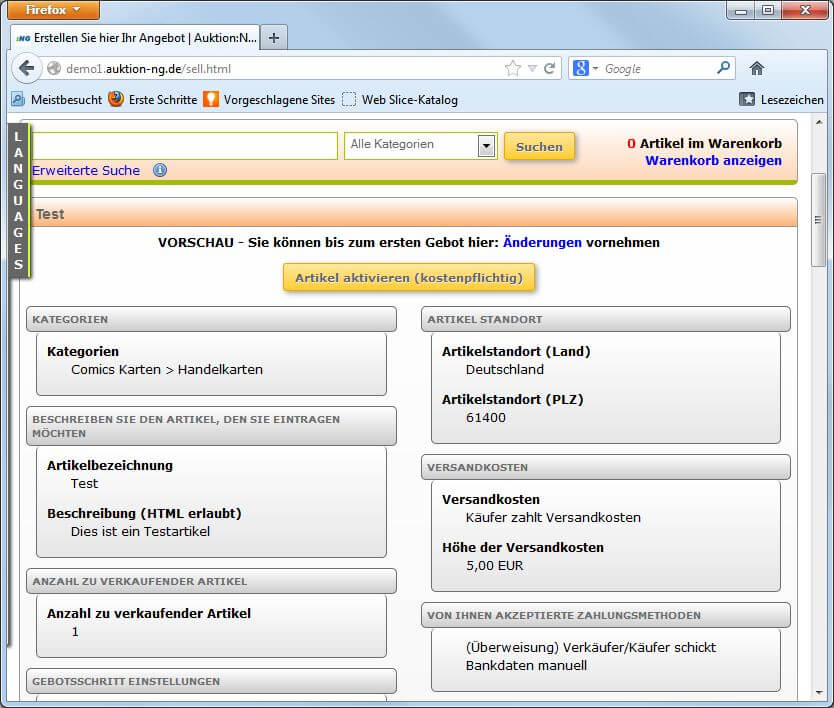Viewport: 834px width, 708px height.
Task: Open the URL history dropdown arrow
Action: click(x=532, y=68)
